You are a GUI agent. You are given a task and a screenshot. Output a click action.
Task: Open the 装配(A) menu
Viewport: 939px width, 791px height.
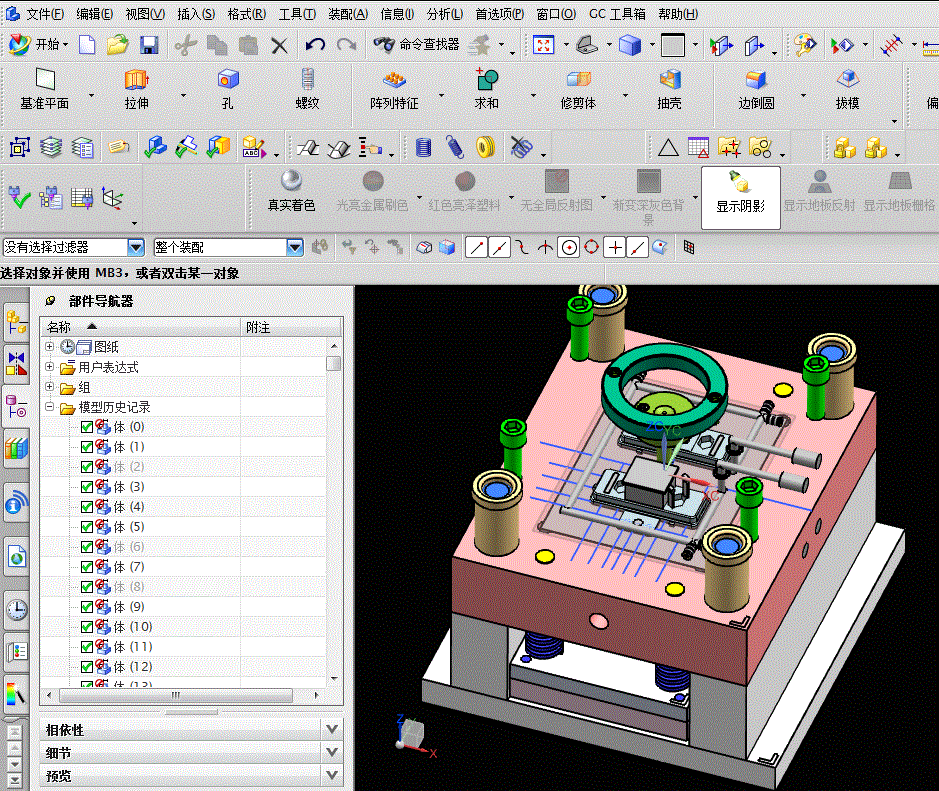click(x=347, y=14)
